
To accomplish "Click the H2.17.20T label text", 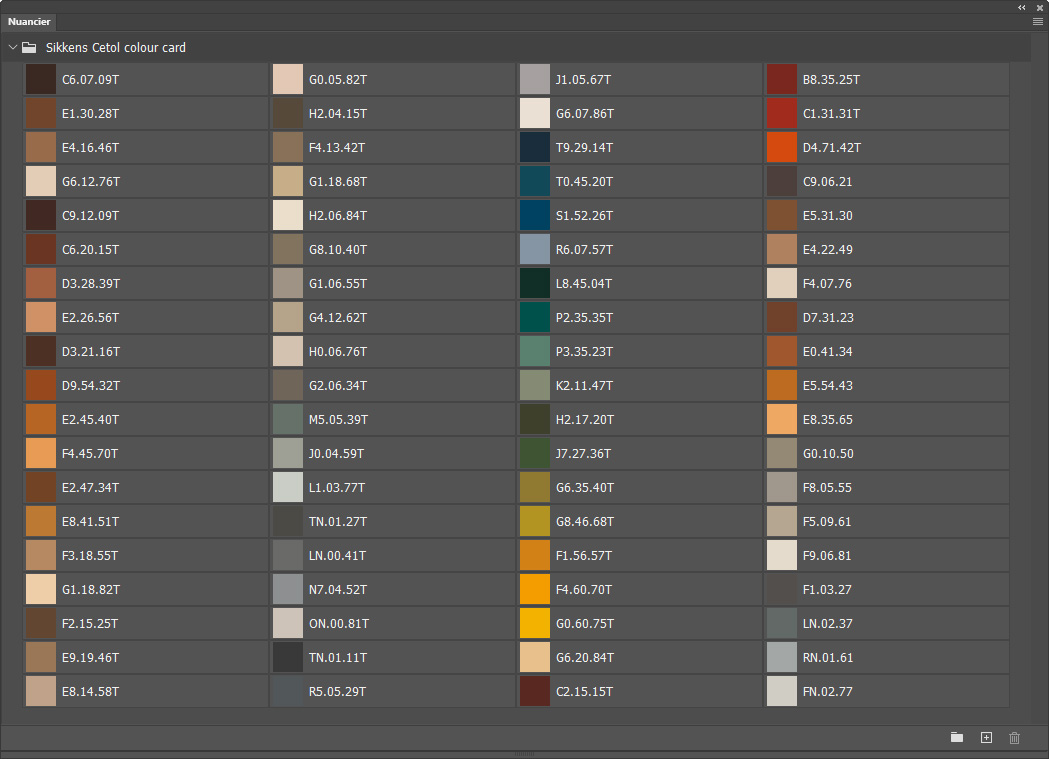I will pyautogui.click(x=585, y=419).
